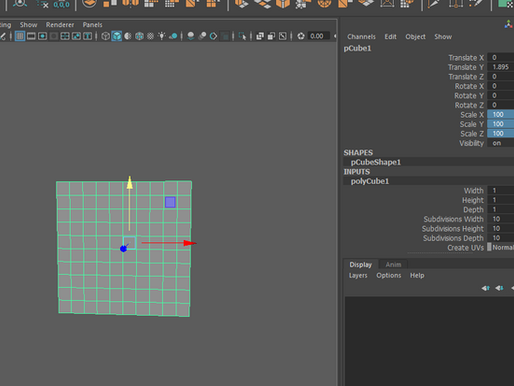This screenshot has height=386, width=514.
Task: Click the Translate X value field
Action: tap(501, 58)
